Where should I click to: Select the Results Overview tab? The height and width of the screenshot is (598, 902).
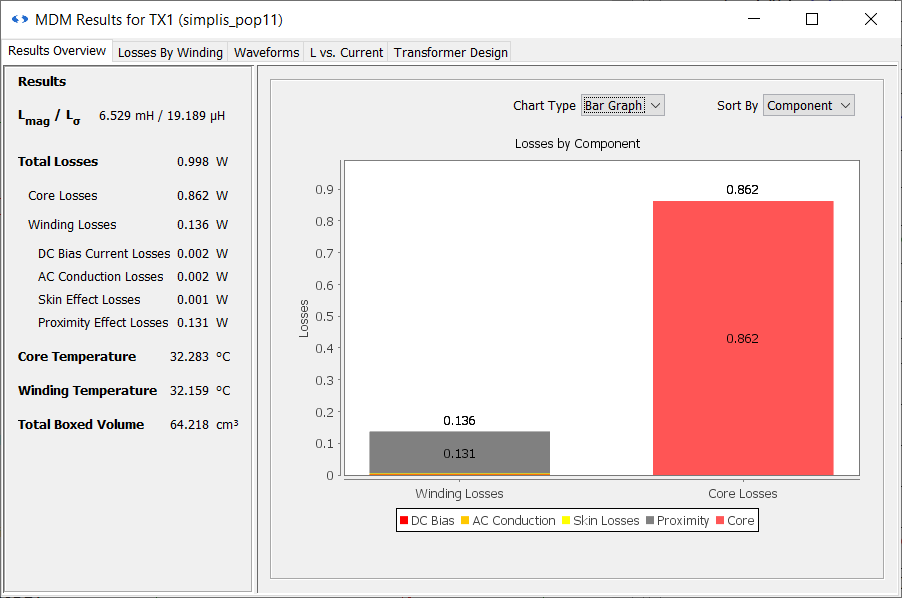(57, 51)
